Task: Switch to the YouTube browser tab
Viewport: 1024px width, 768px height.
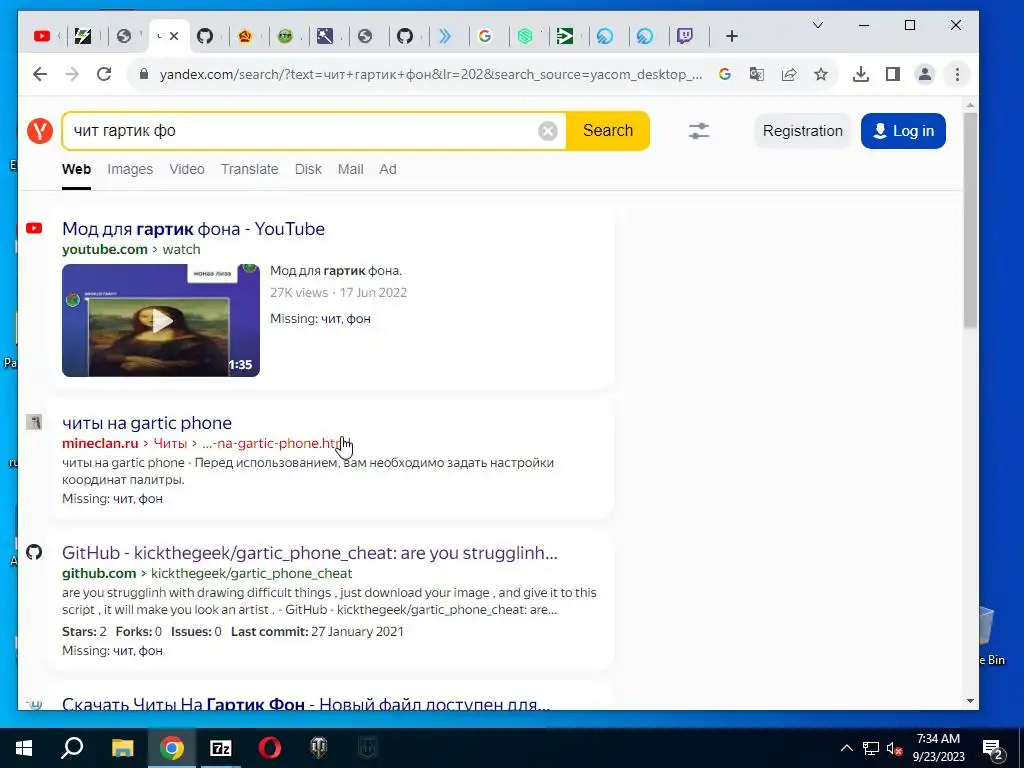Action: click(42, 36)
